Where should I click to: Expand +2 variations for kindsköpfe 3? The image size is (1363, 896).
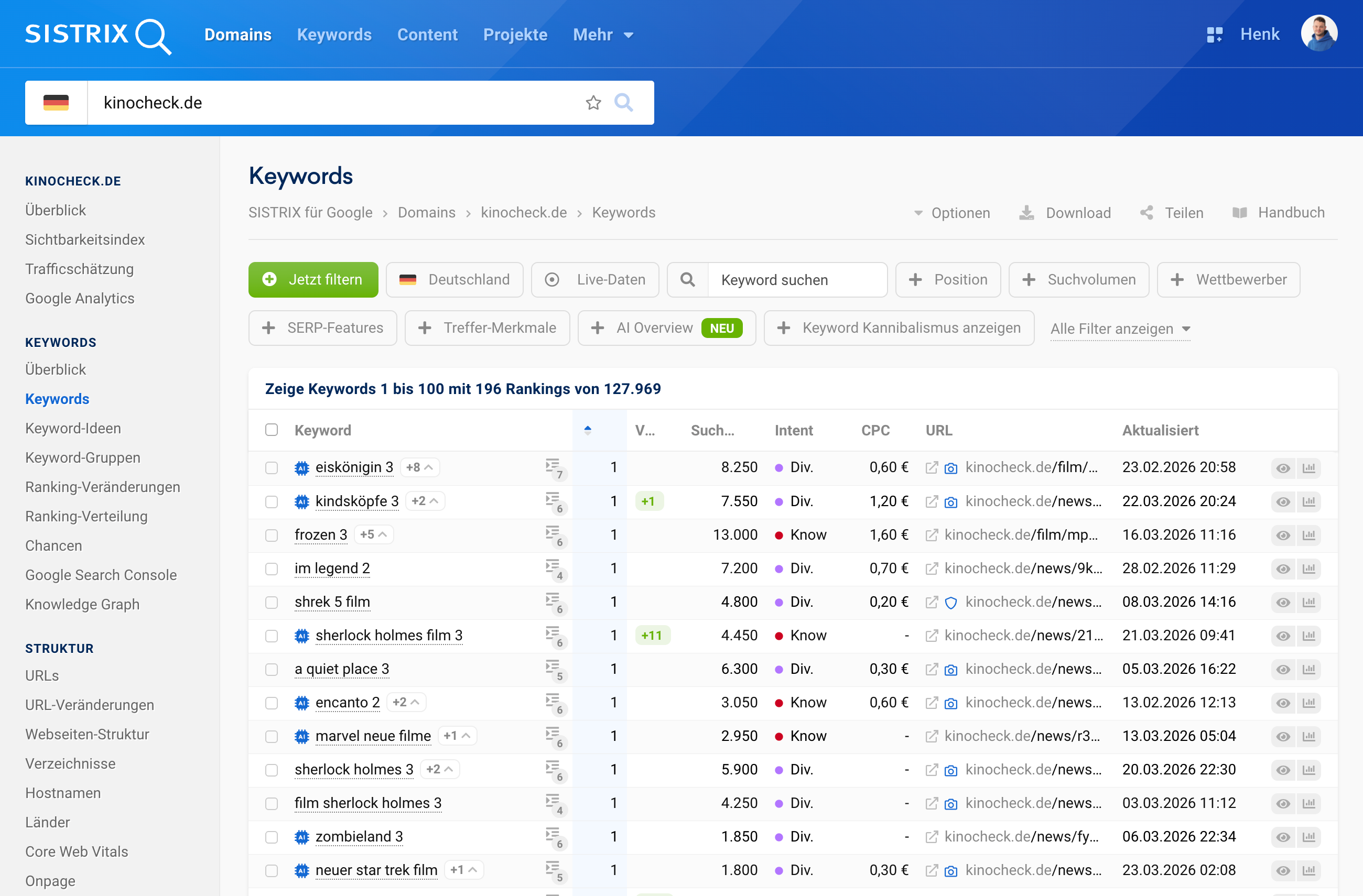[x=425, y=501]
